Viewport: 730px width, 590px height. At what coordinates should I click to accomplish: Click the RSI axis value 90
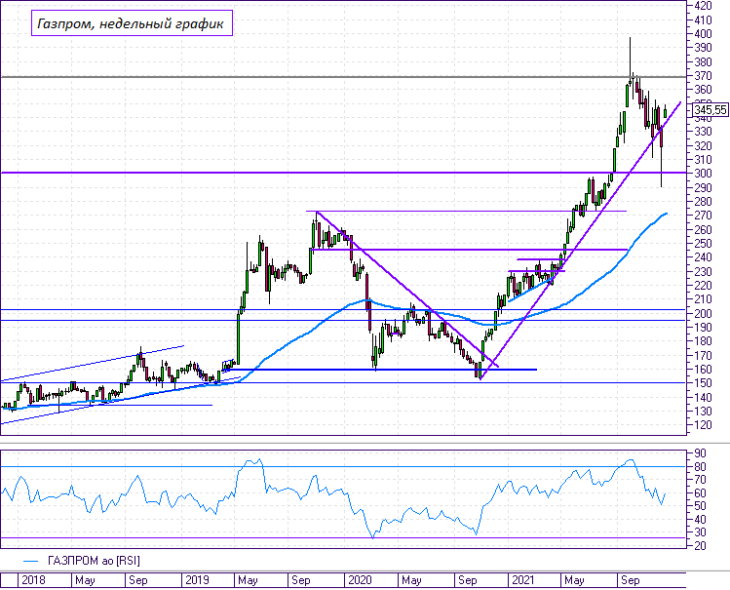point(700,453)
